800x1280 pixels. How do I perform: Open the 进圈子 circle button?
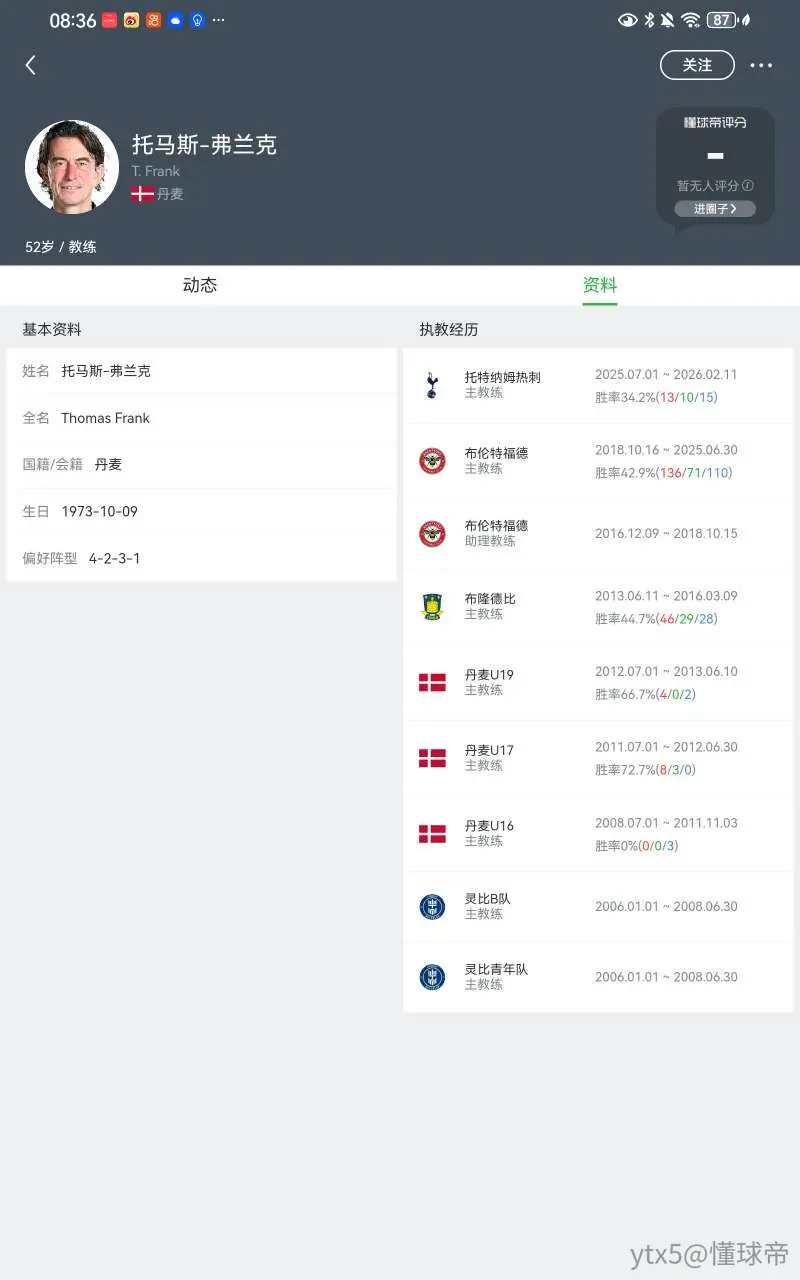715,209
